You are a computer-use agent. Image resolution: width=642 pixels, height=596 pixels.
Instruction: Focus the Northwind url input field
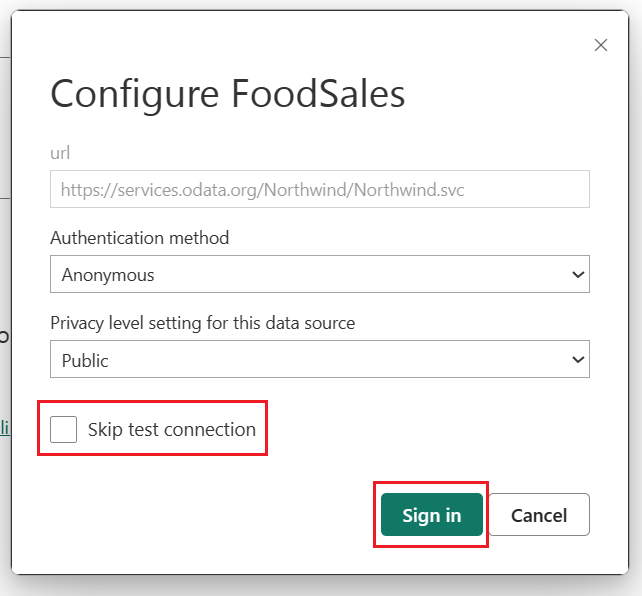320,189
